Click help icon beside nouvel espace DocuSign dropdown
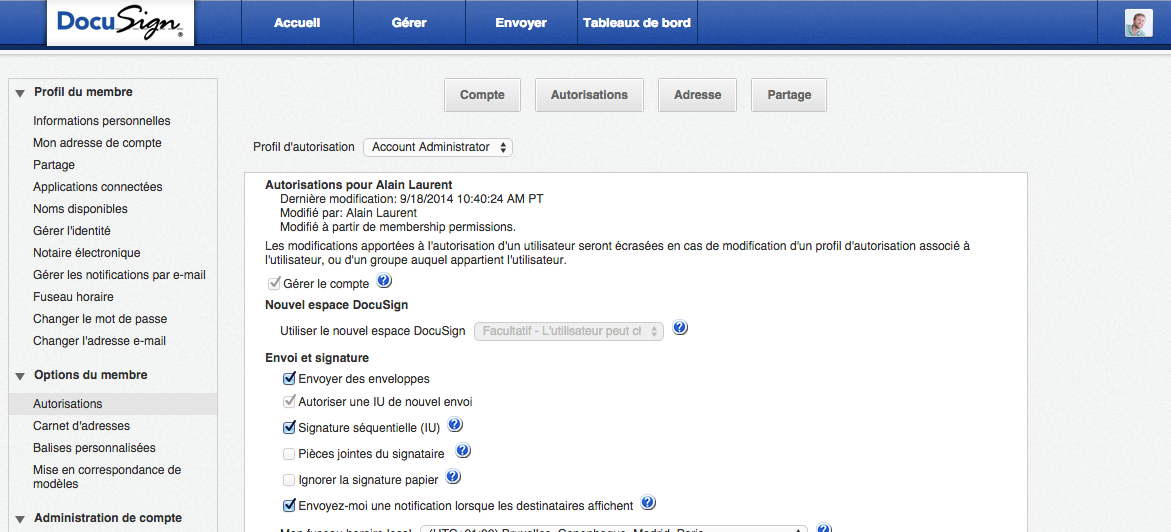The width and height of the screenshot is (1171, 532). pyautogui.click(x=680, y=329)
